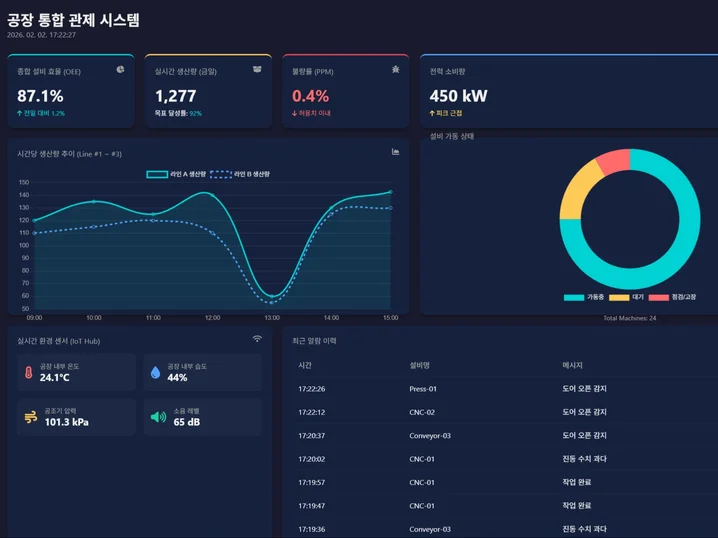
Task: Click the boxes icon on 실시간 생산량 card
Action: pos(257,70)
